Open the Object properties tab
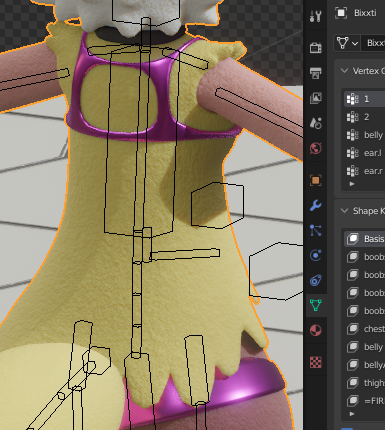Viewport: 385px width, 430px height. 315,180
